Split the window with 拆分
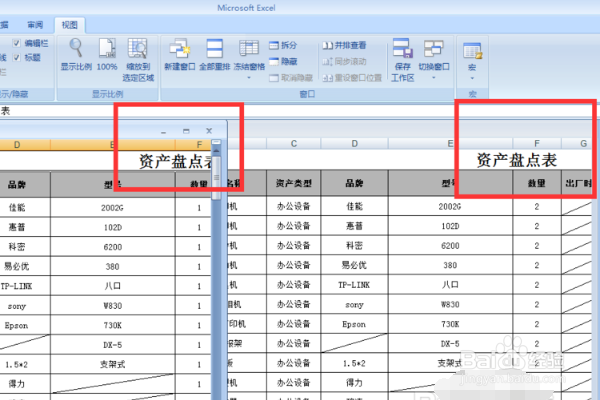The image size is (600, 400). [x=283, y=45]
